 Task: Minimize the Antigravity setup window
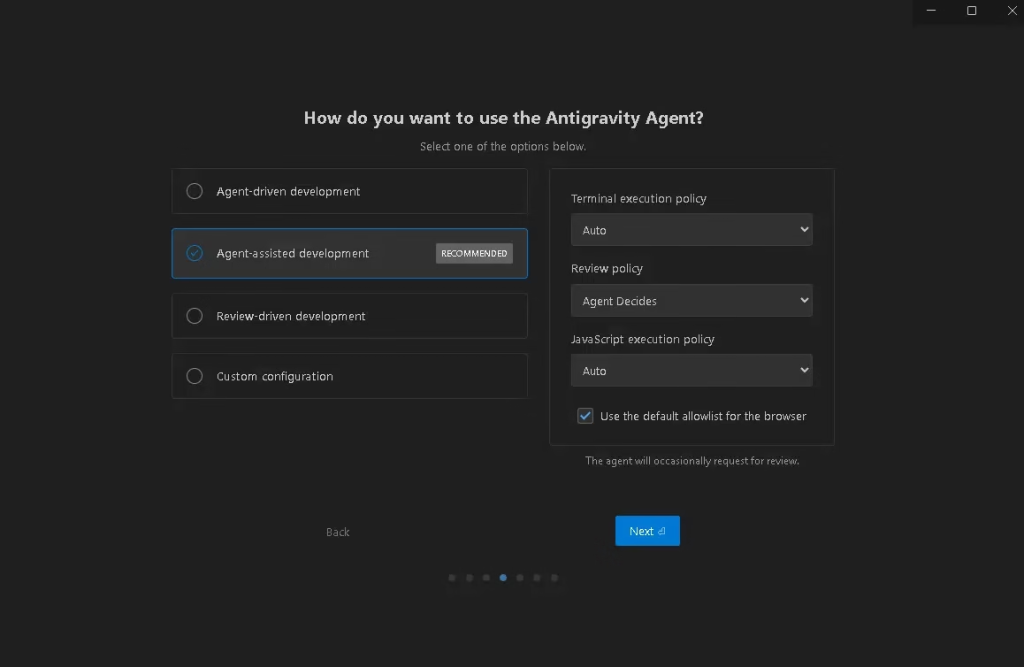(931, 11)
